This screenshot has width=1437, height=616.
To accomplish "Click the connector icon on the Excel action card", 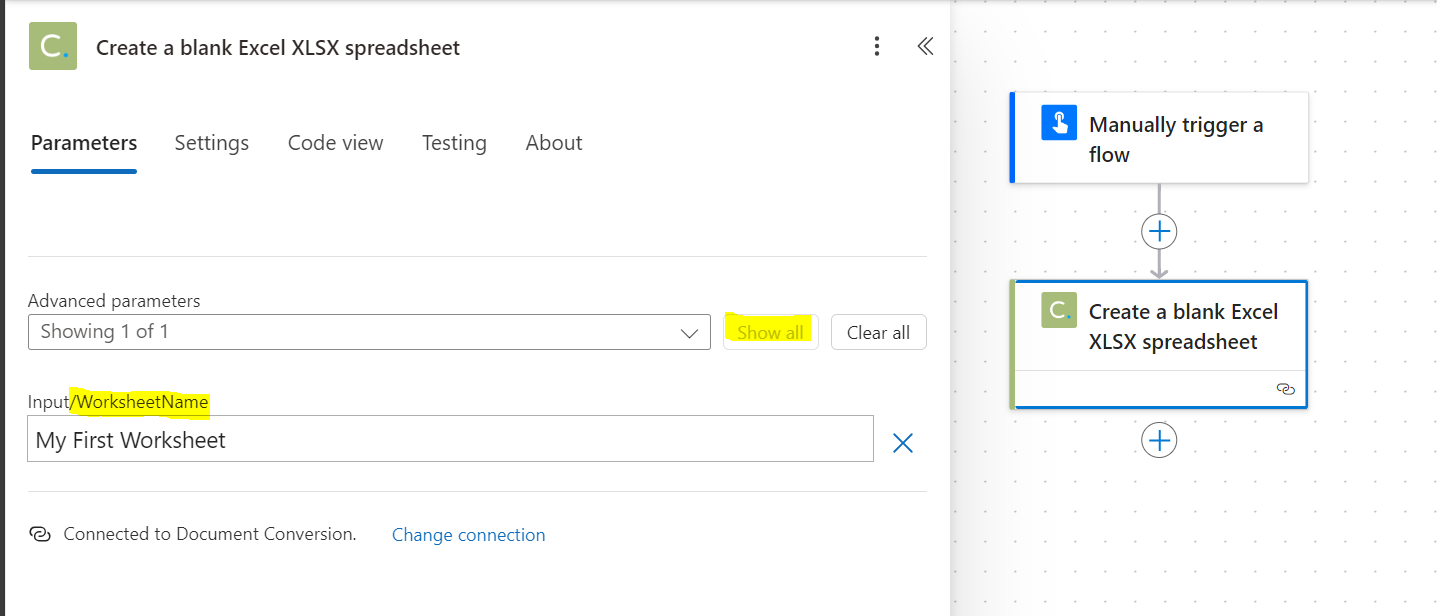I will [x=1058, y=310].
